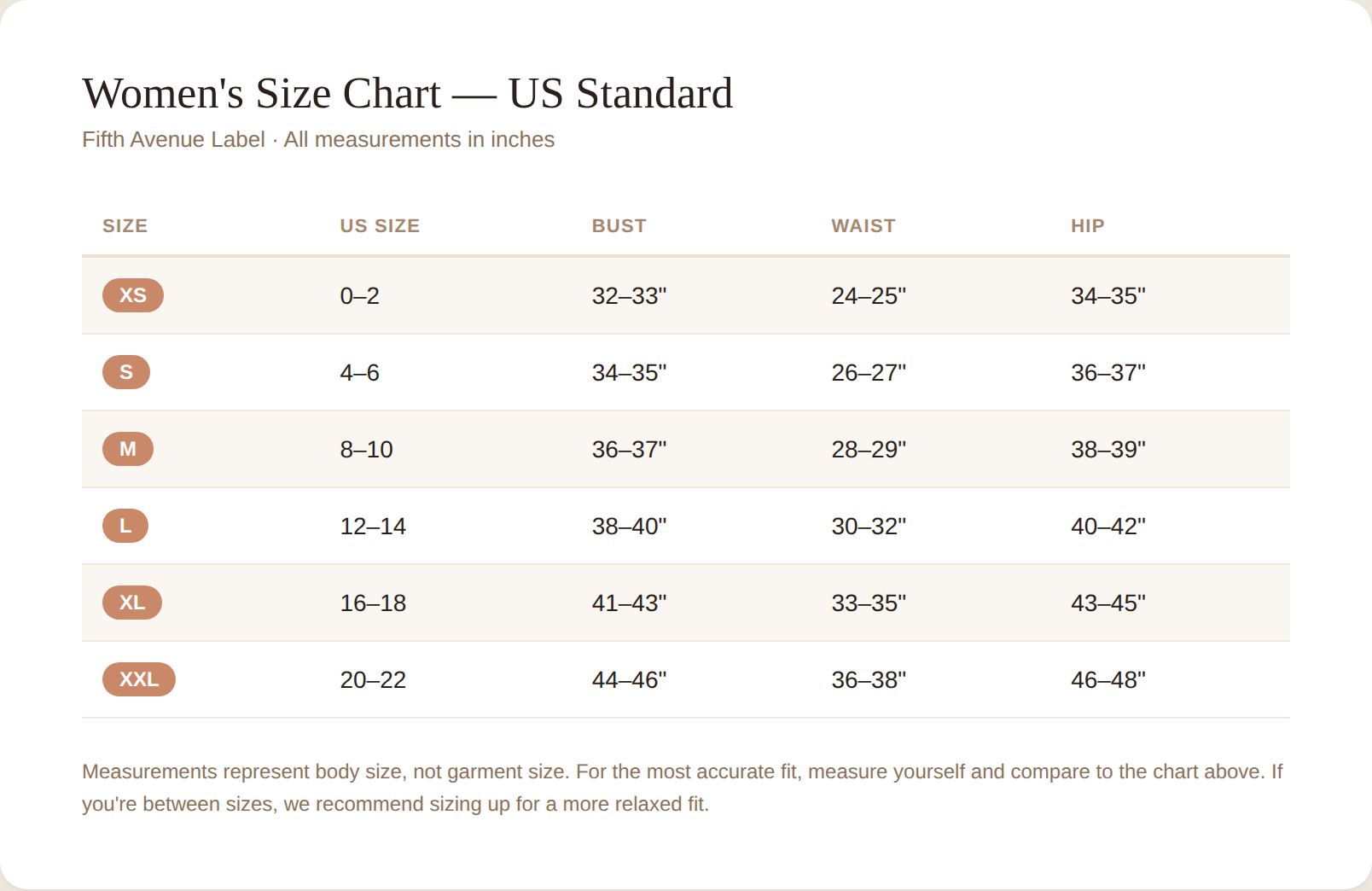Select the HIP column header
This screenshot has height=891, width=1372.
(1088, 226)
